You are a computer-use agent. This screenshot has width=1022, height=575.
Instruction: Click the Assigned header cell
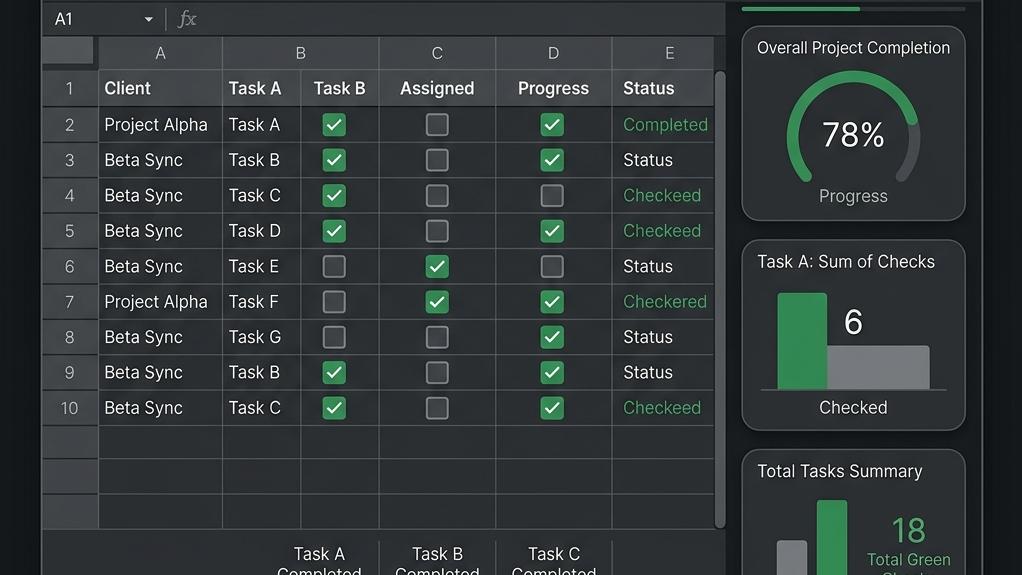[437, 88]
